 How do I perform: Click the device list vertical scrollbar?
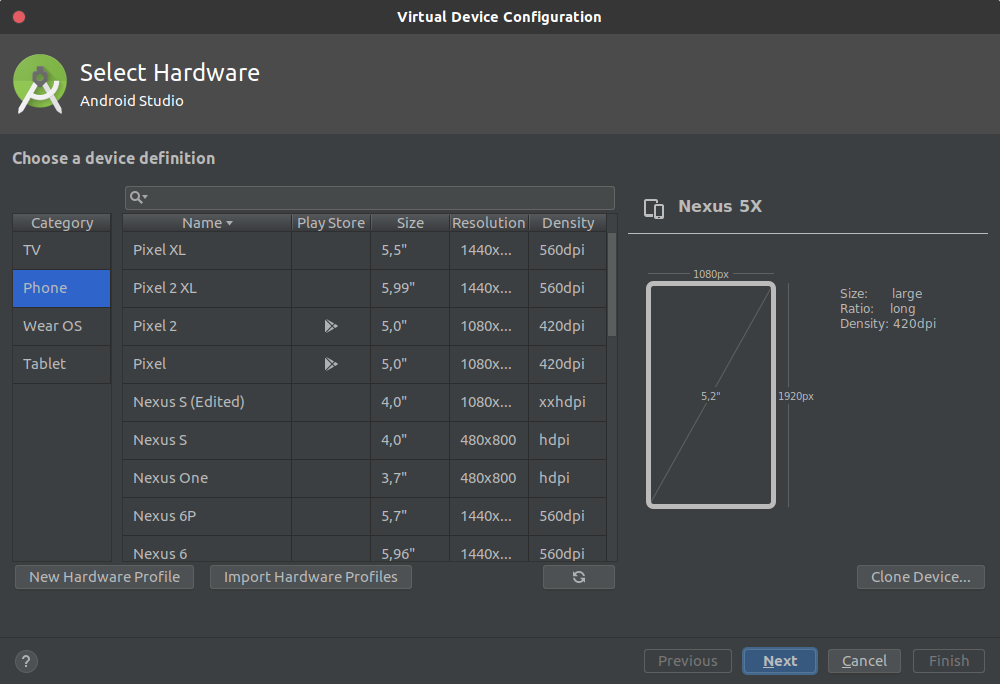click(x=612, y=284)
